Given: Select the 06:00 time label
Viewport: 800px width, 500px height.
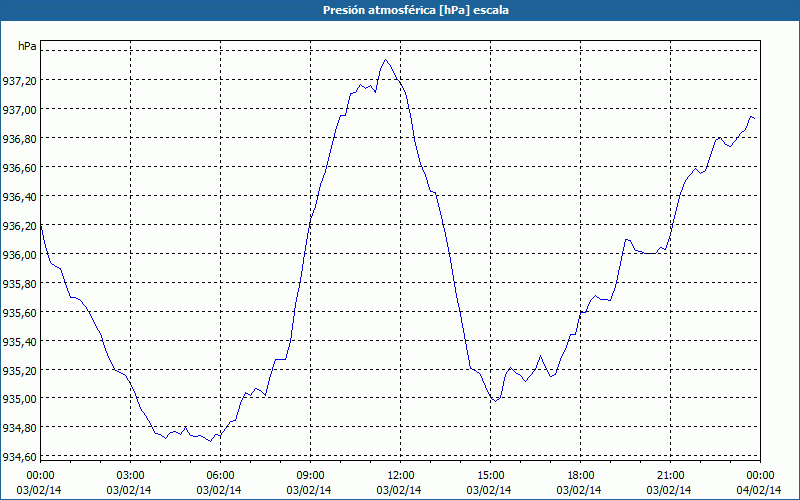Looking at the screenshot, I should [220, 476].
